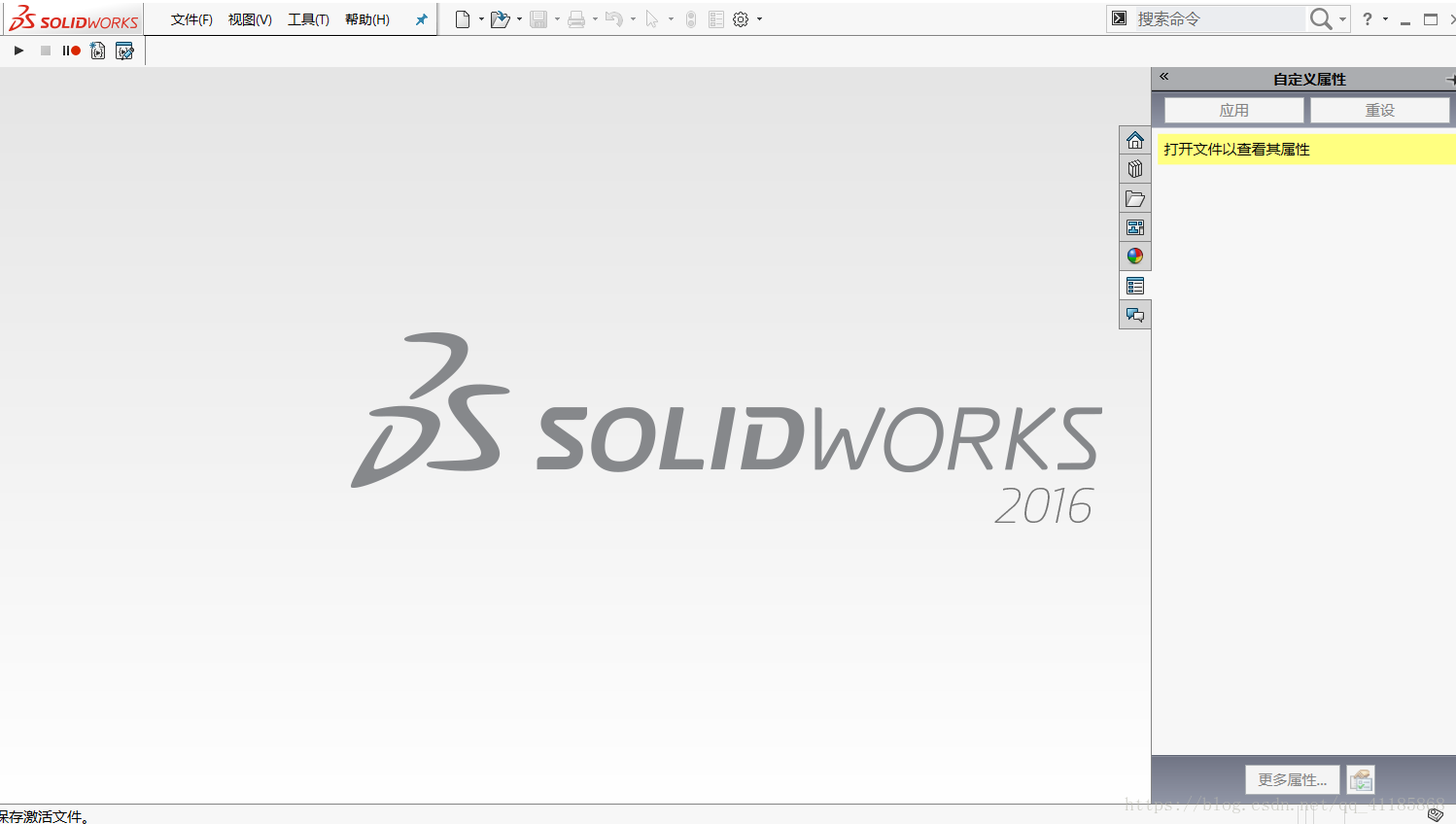The width and height of the screenshot is (1456, 824).
Task: Click the magnifying glass search icon
Action: [x=1320, y=18]
